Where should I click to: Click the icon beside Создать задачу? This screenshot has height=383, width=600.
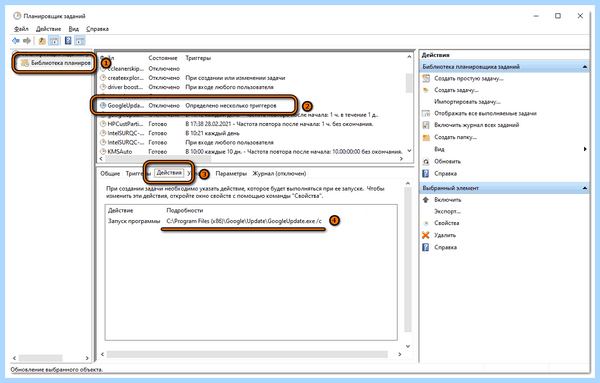426,90
